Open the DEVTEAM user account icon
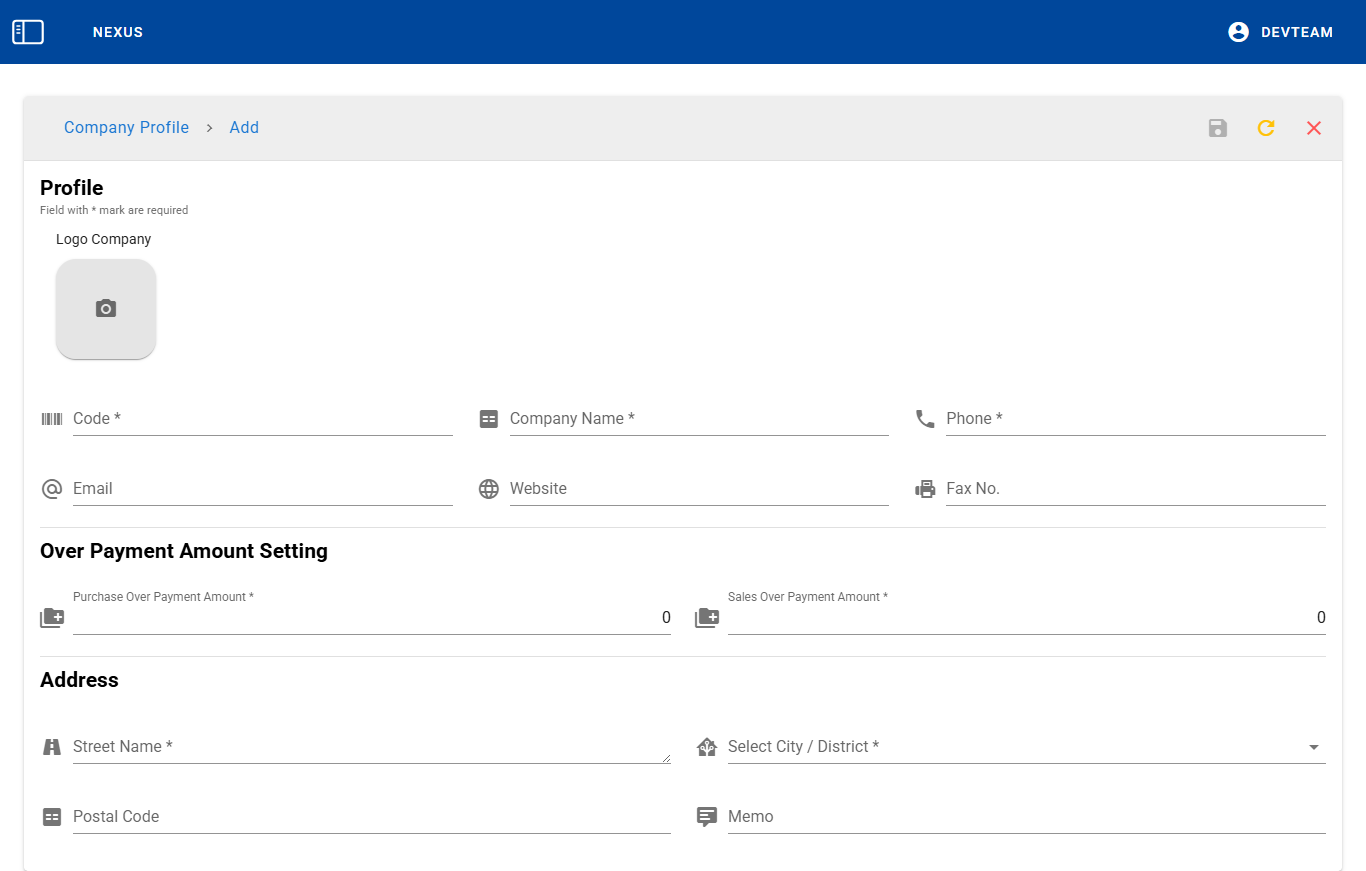Screen dimensions: 1366x871 click(x=1238, y=32)
